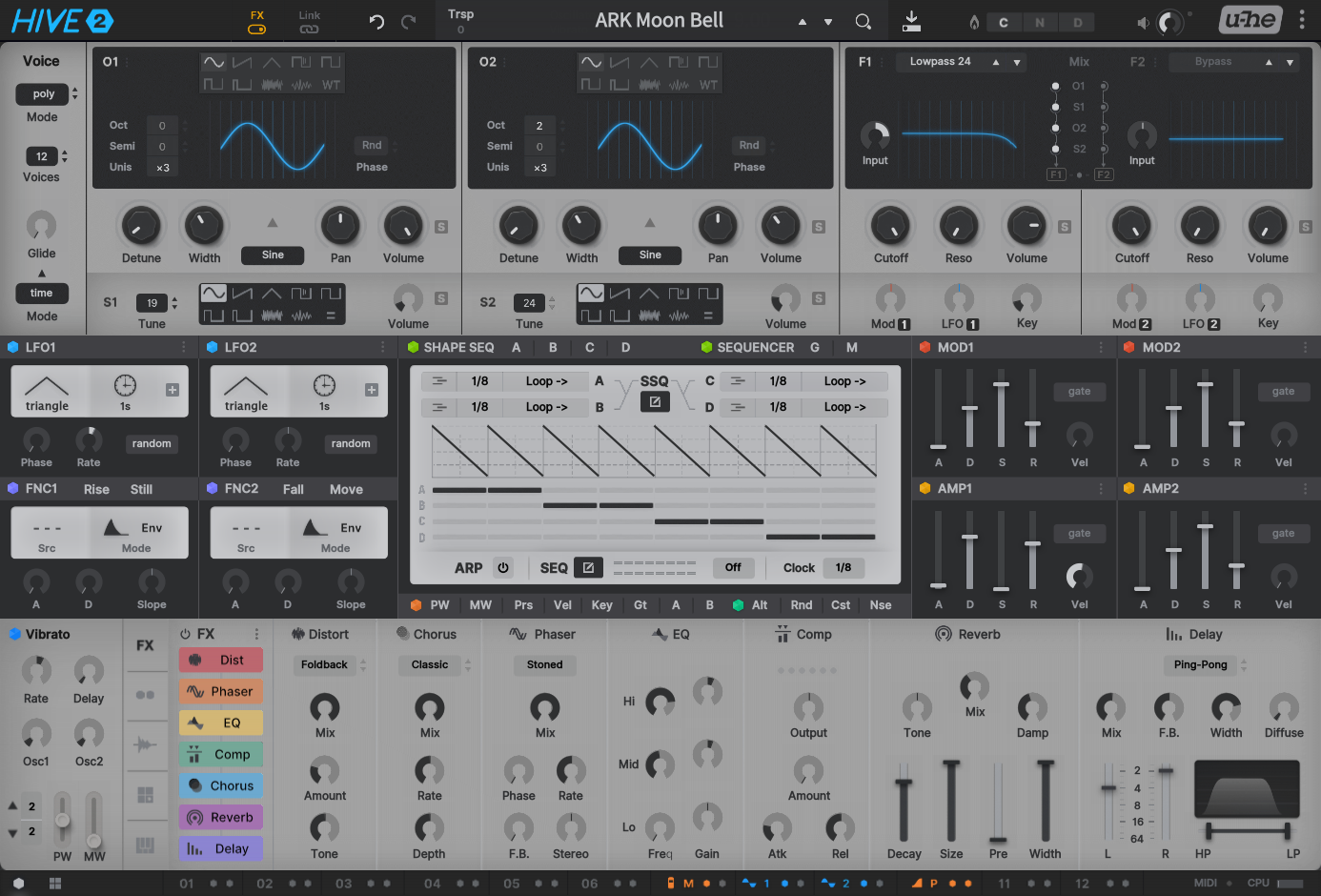1321x896 pixels.
Task: Click the Reverb module in FX chain
Action: click(x=221, y=817)
